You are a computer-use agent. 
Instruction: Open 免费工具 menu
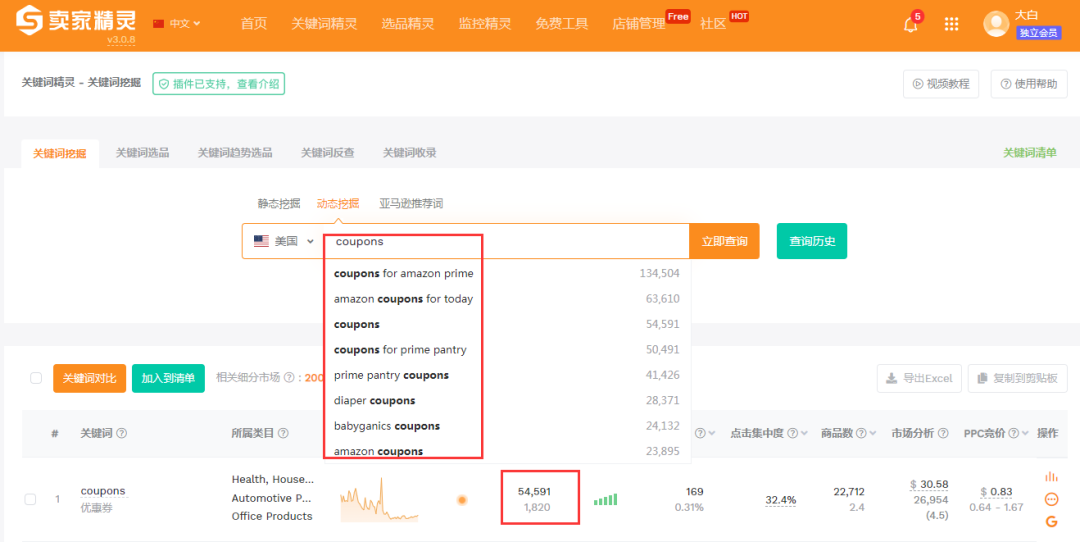click(562, 23)
